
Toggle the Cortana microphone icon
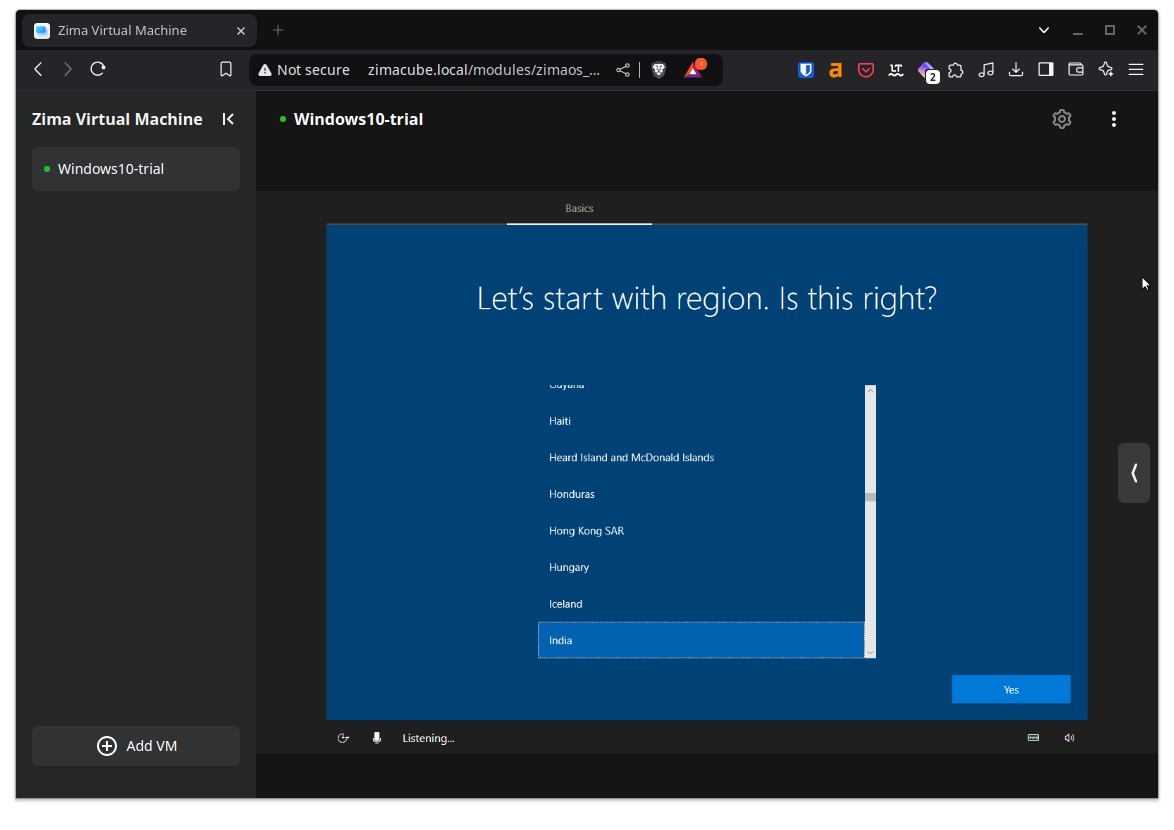(377, 738)
